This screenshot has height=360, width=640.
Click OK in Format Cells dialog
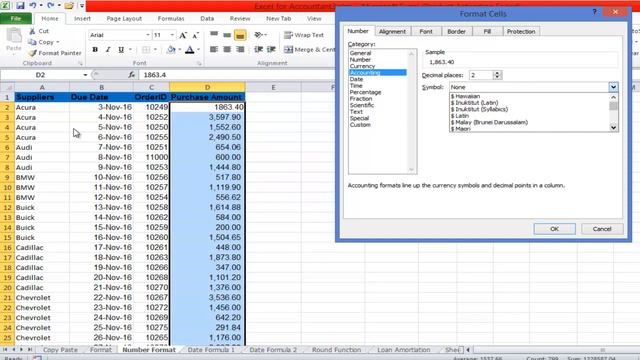pos(554,229)
